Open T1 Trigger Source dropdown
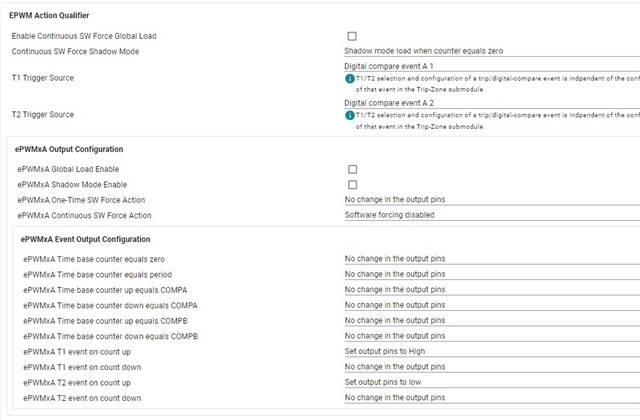Screen dimensions: 640x420 point(490,65)
